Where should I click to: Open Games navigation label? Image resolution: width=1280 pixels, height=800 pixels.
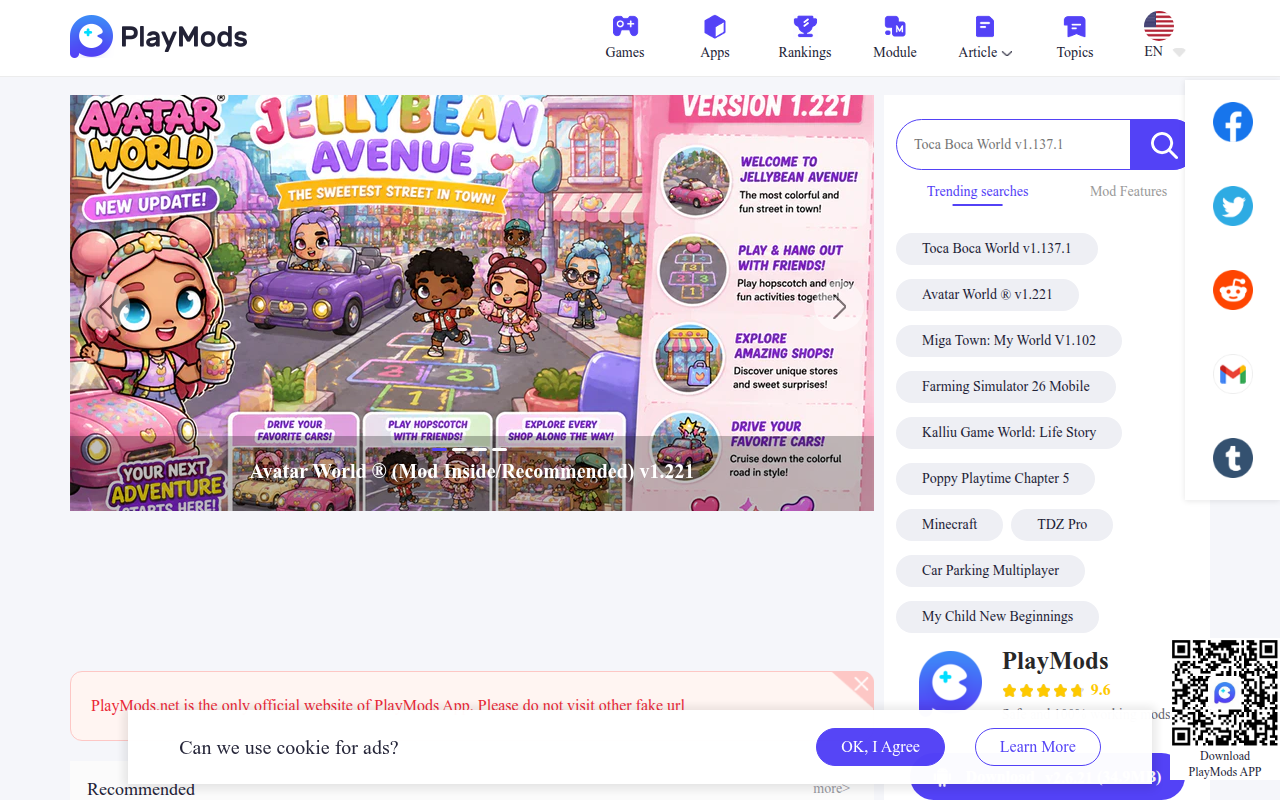click(x=625, y=52)
